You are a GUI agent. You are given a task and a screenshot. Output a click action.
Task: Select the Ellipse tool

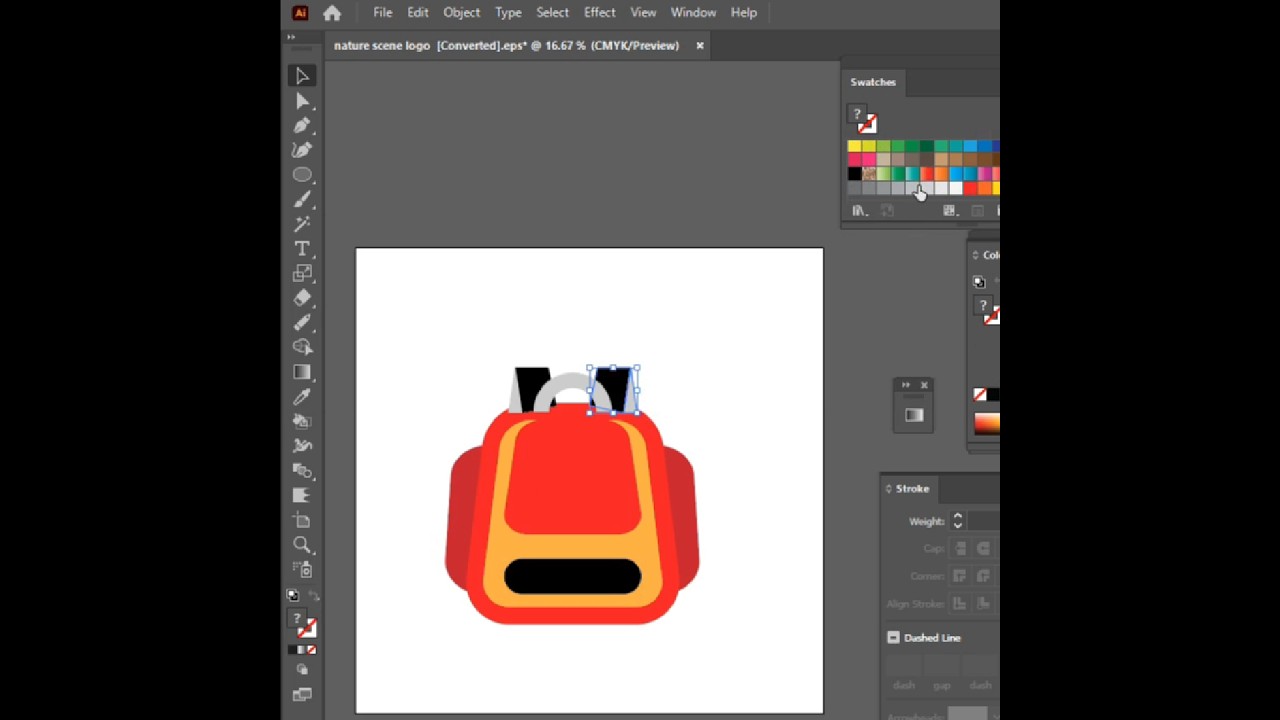click(x=302, y=175)
